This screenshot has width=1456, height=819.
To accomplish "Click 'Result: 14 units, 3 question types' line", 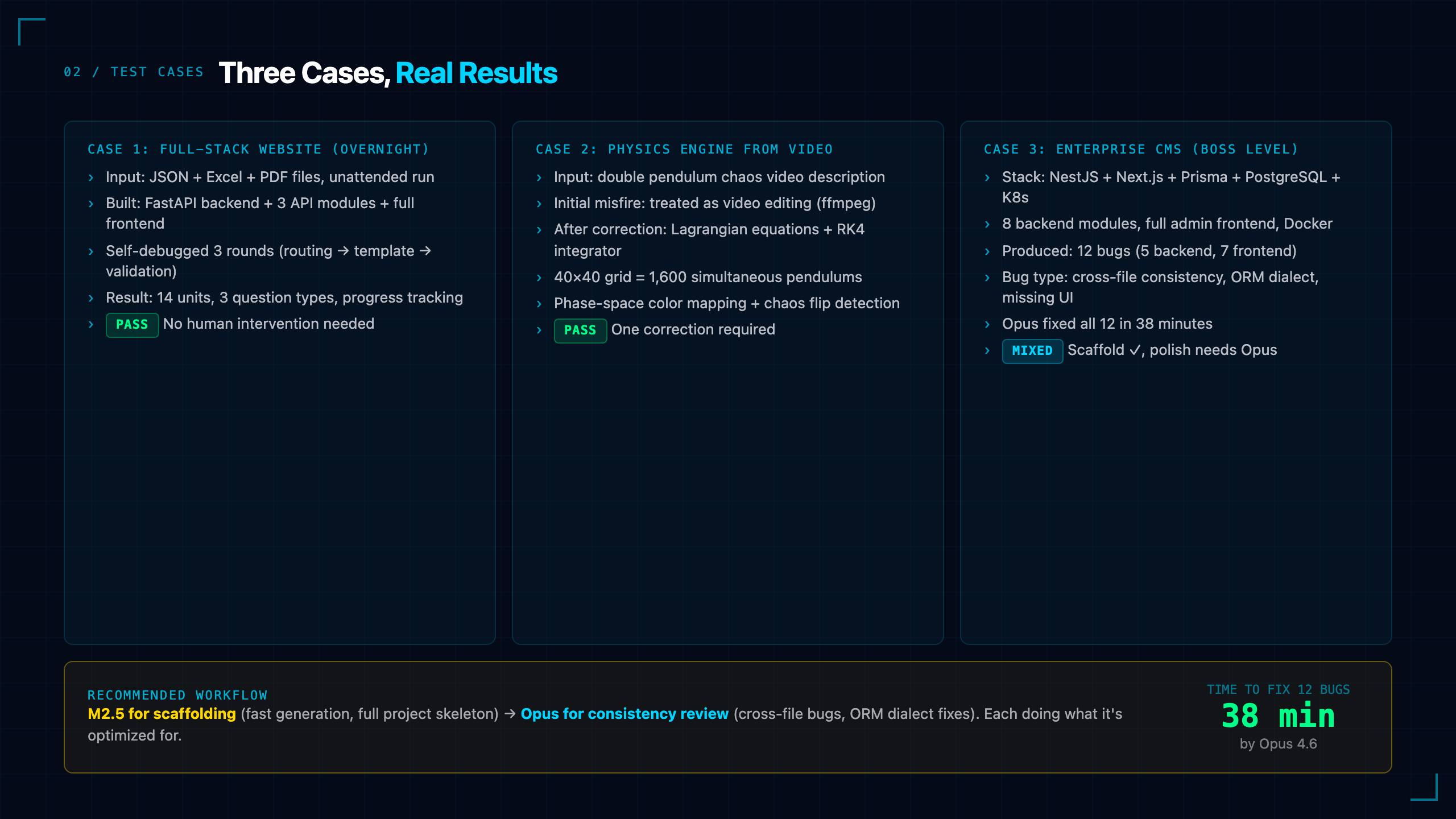I will 284,297.
